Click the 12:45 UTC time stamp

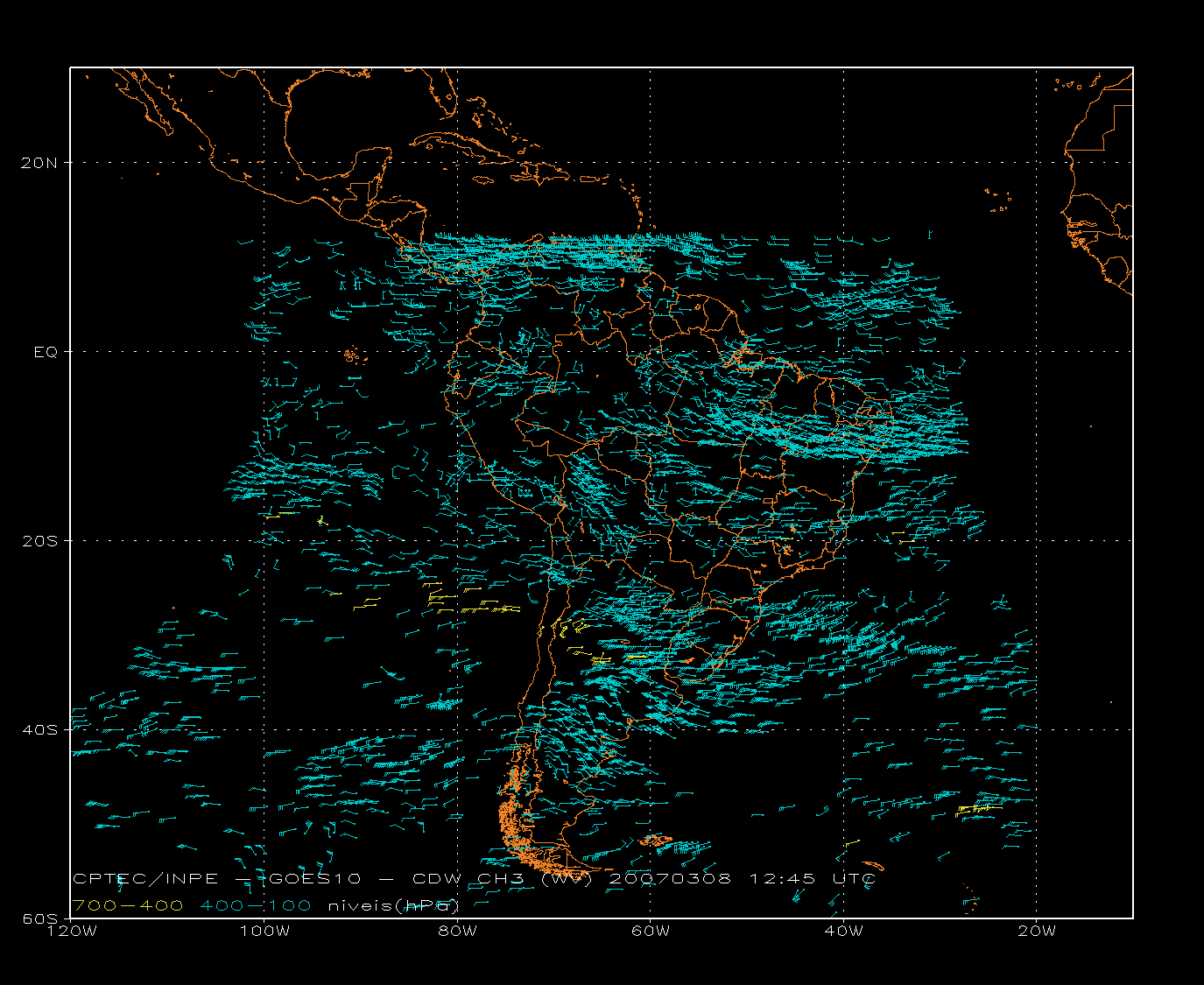812,878
